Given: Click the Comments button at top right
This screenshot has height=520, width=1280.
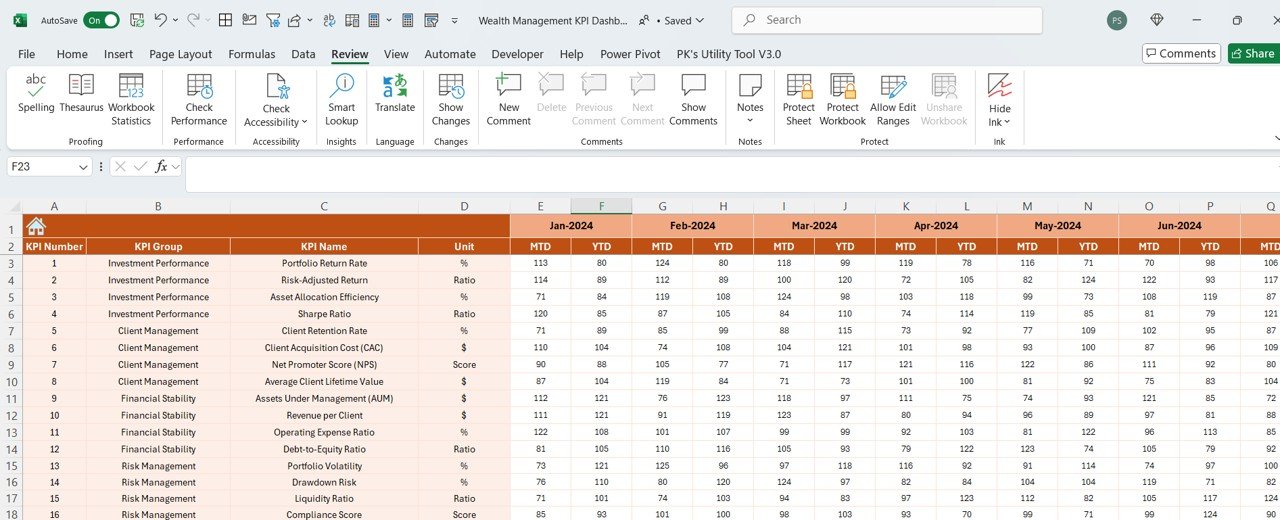Looking at the screenshot, I should pyautogui.click(x=1181, y=54).
